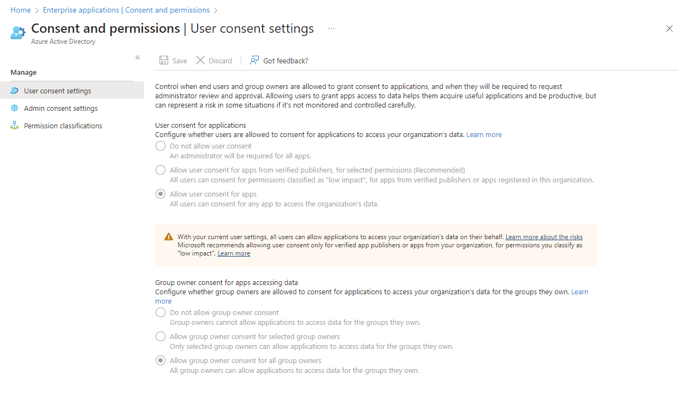Close the Consent and permissions blade
This screenshot has height=398, width=688.
click(669, 29)
